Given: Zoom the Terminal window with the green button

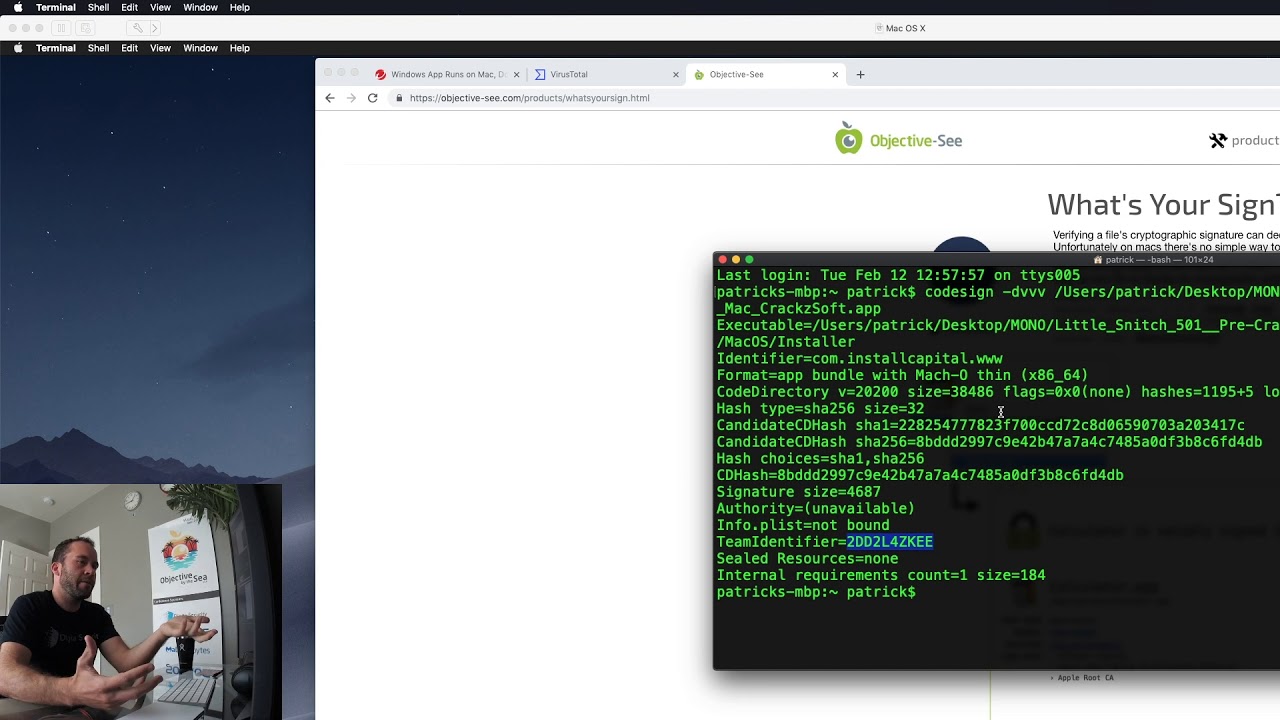Looking at the screenshot, I should pos(749,260).
